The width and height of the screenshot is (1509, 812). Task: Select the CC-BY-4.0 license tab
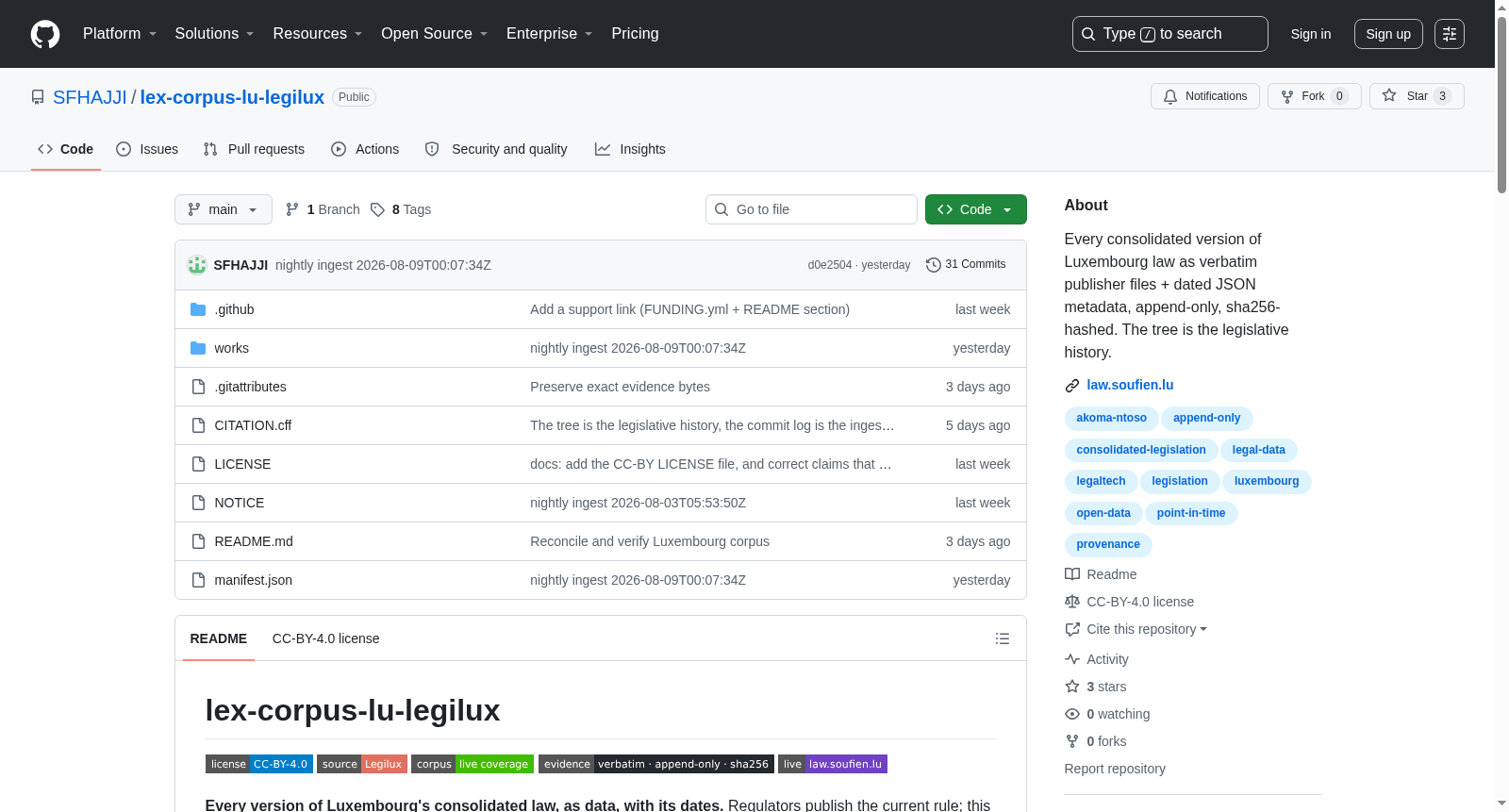[x=326, y=638]
